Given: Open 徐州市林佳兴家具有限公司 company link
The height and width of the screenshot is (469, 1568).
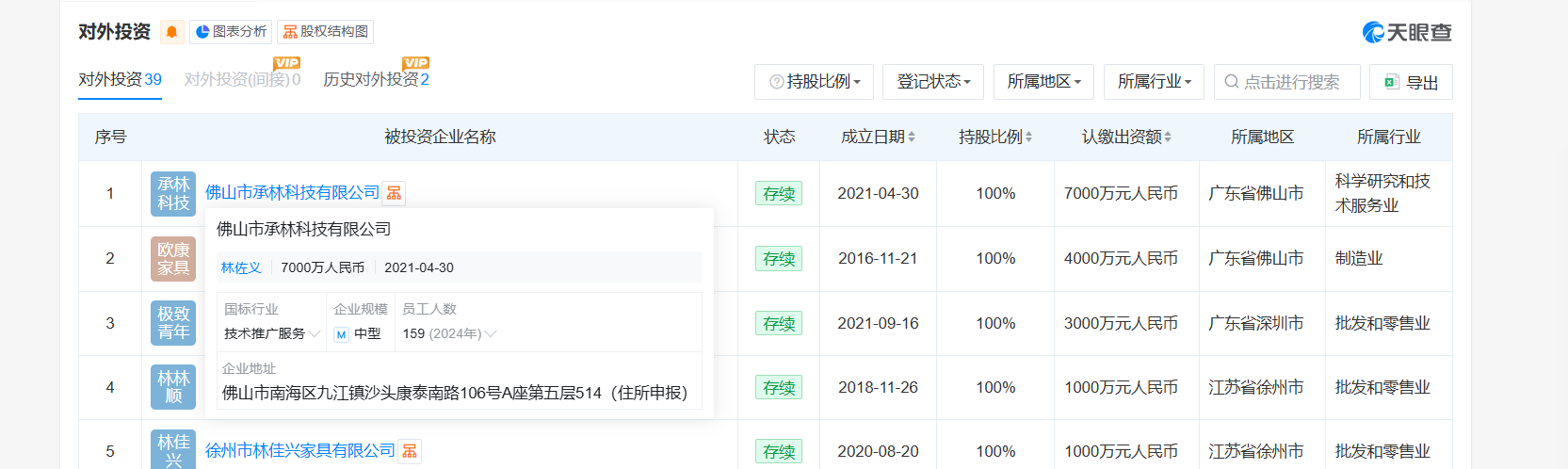Looking at the screenshot, I should 300,450.
